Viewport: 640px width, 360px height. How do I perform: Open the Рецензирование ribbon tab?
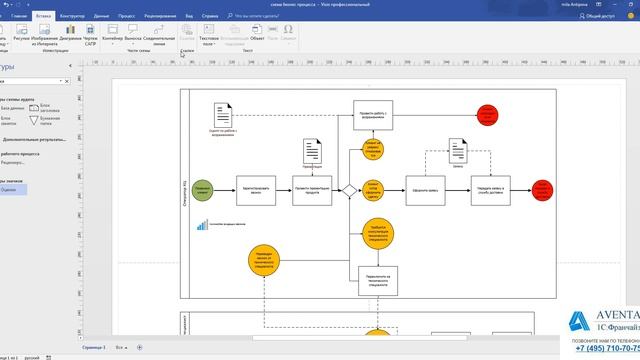pos(160,16)
